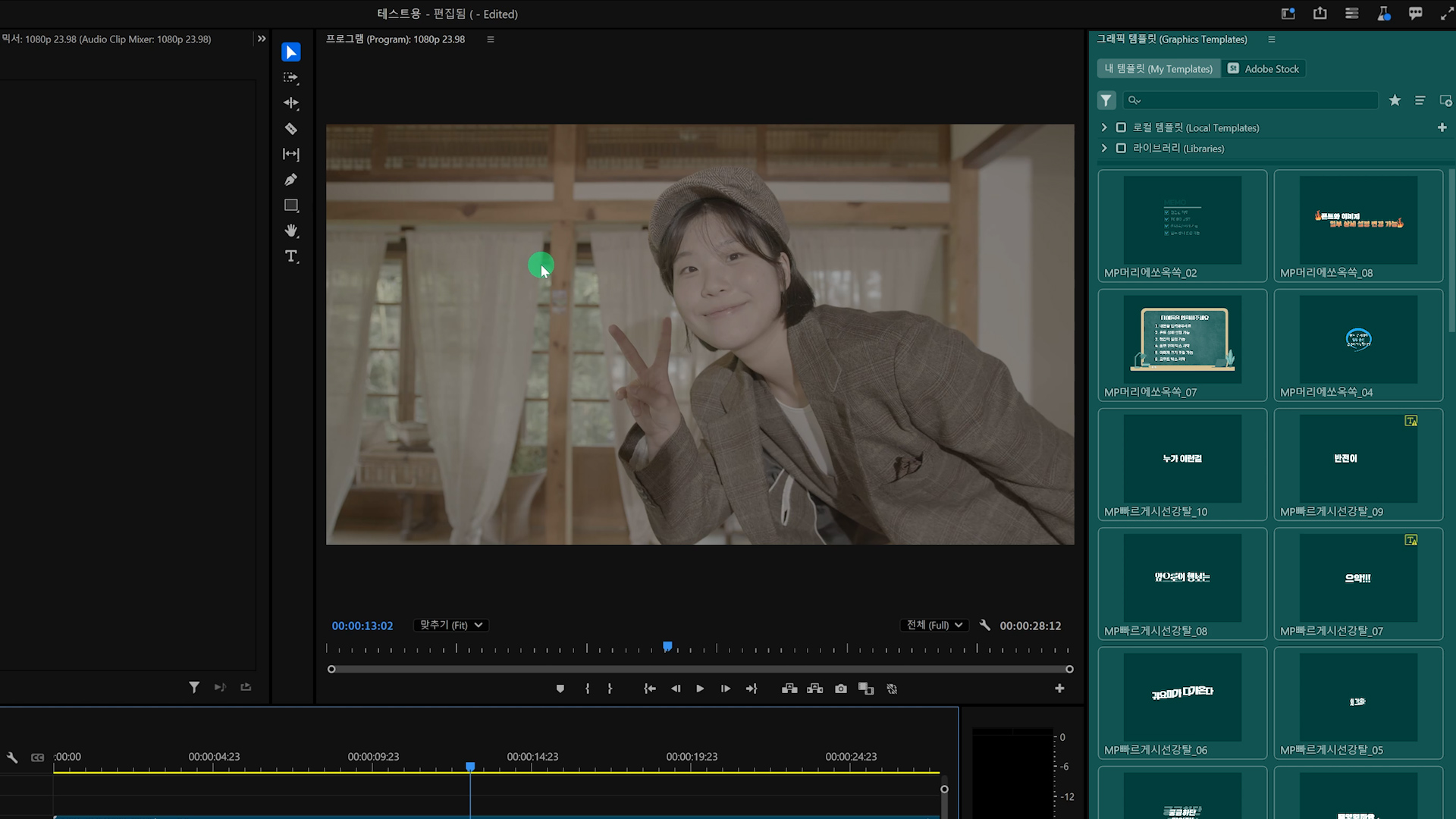1456x819 pixels.
Task: Step back one frame
Action: click(676, 689)
